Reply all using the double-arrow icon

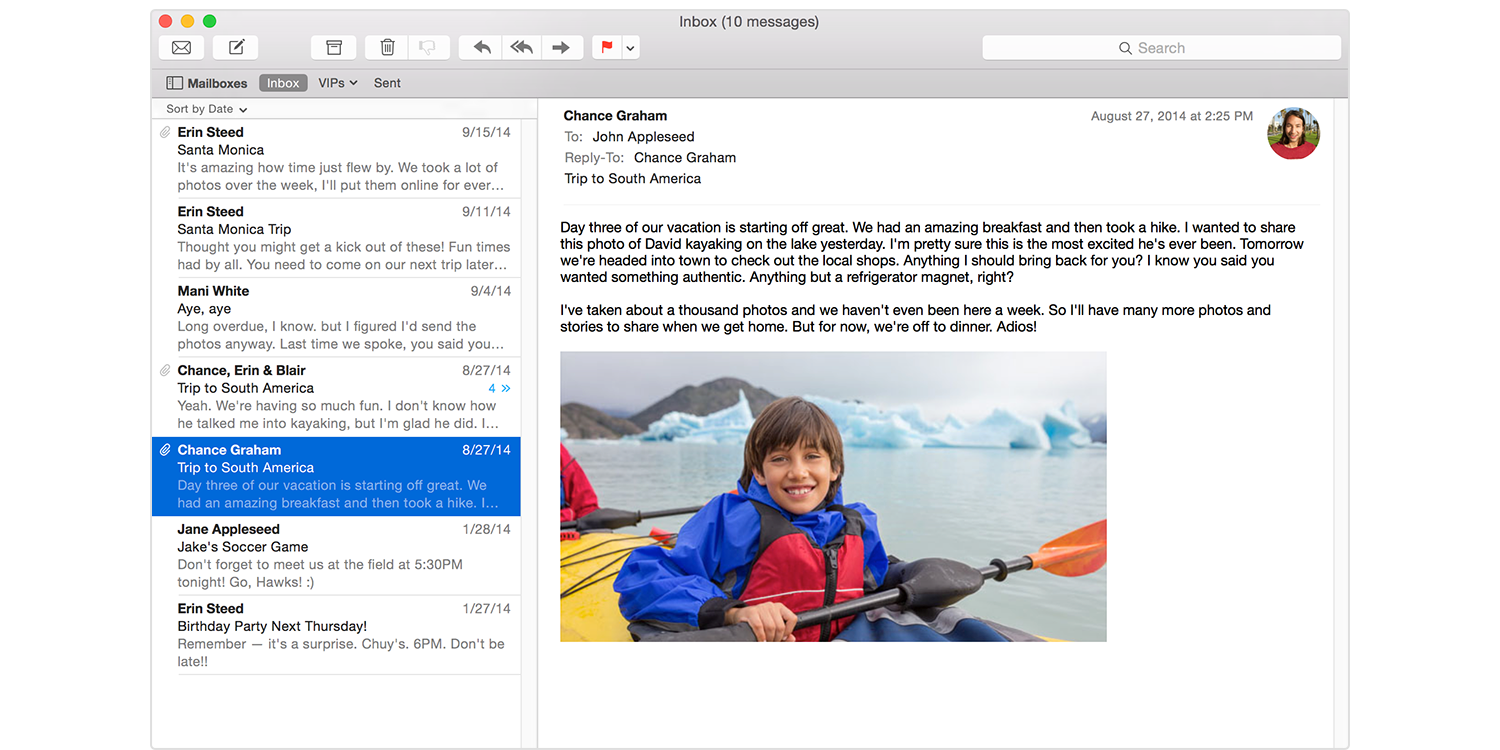521,48
